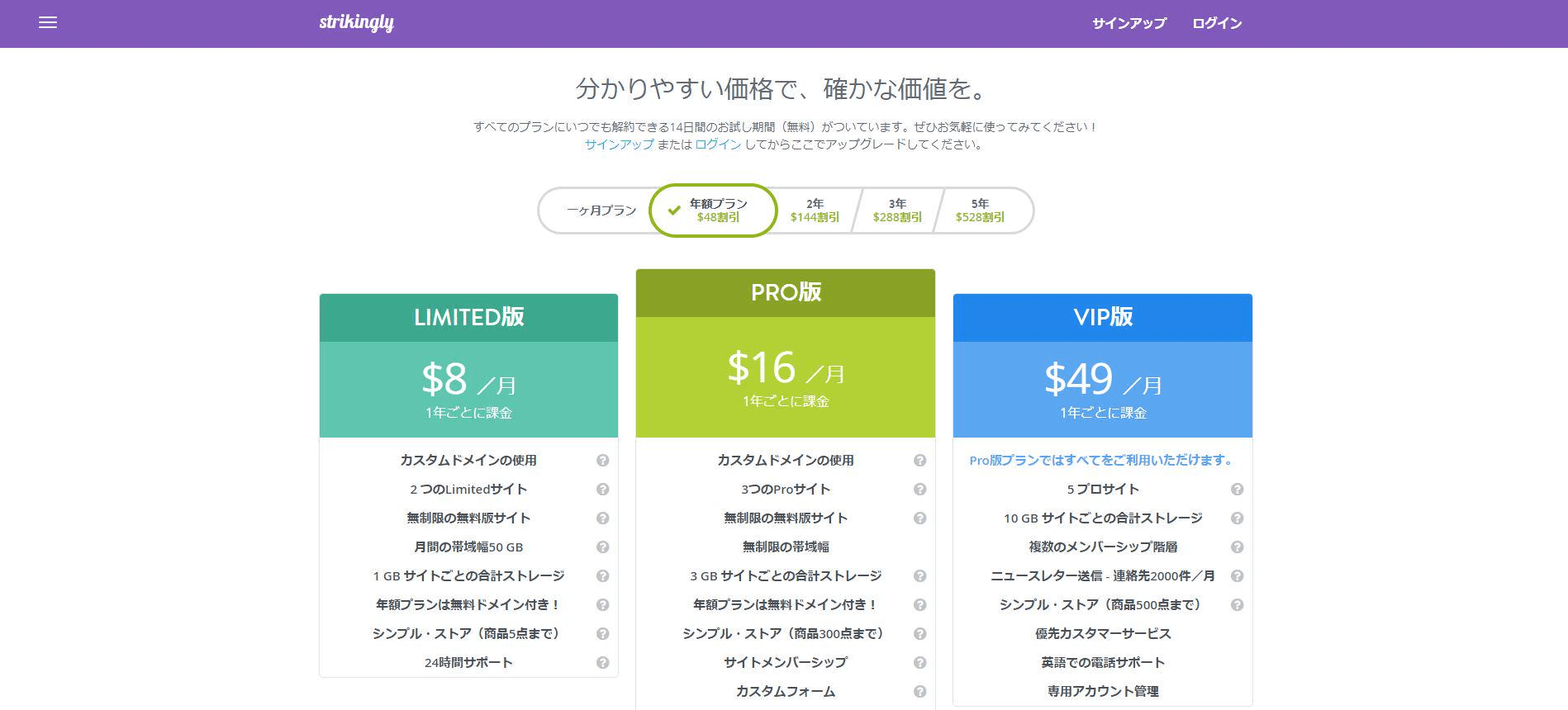Viewport: 1568px width, 710px height.
Task: Click the blue ログイン link in subtitle
Action: pyautogui.click(x=718, y=144)
